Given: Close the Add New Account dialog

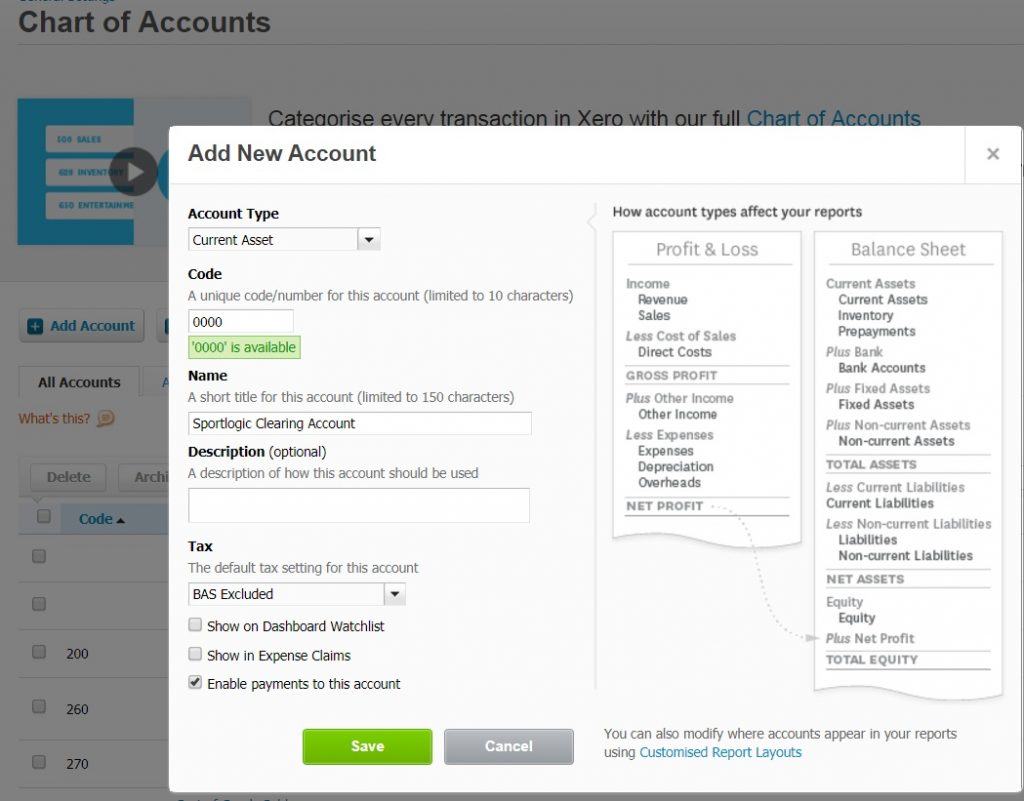Looking at the screenshot, I should 993,154.
